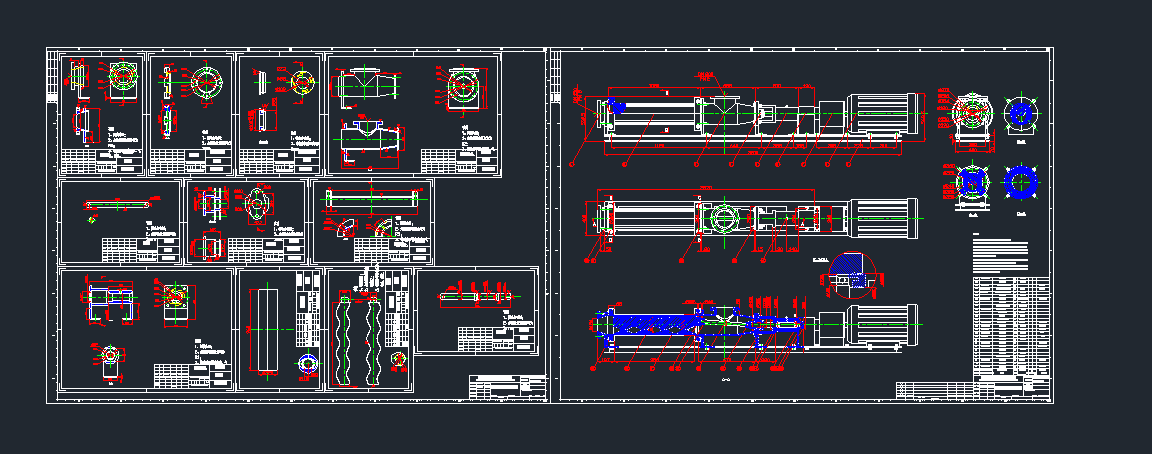Select the stepped drive shaft drawing at bottom right
Screen dimensions: 1152x454
[478, 296]
